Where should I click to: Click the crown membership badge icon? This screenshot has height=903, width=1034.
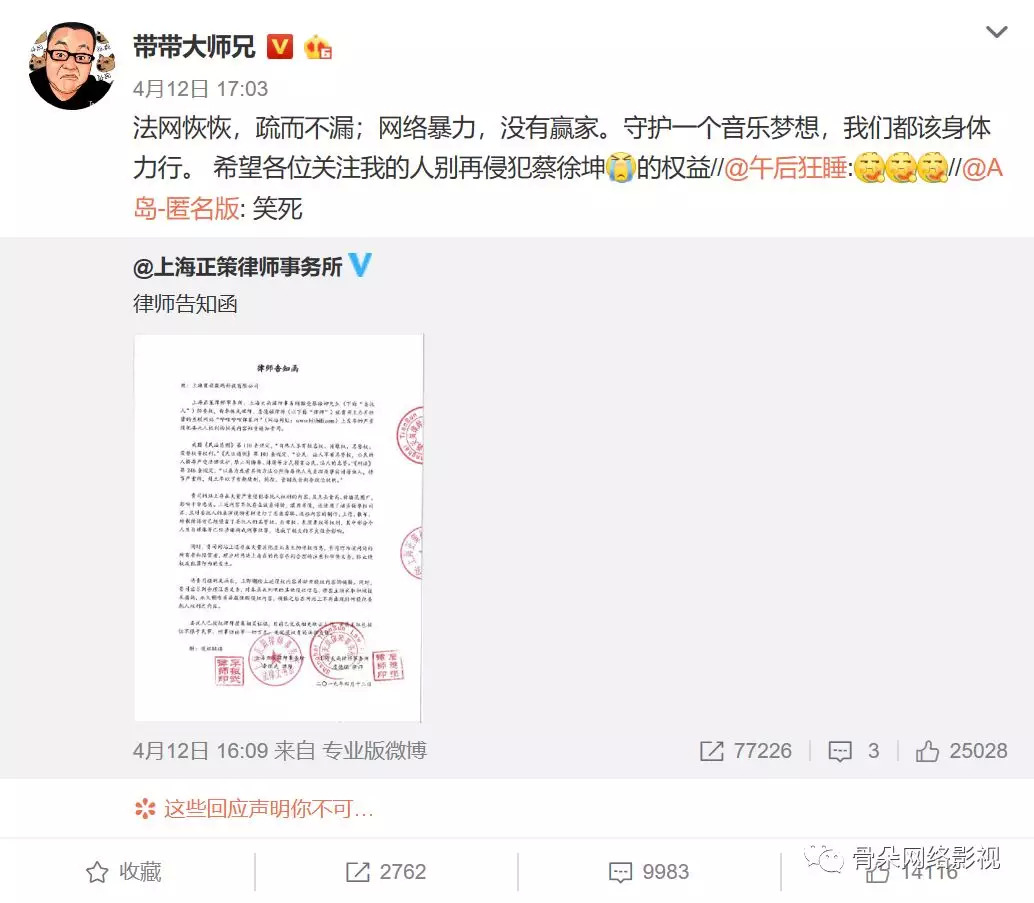point(317,47)
